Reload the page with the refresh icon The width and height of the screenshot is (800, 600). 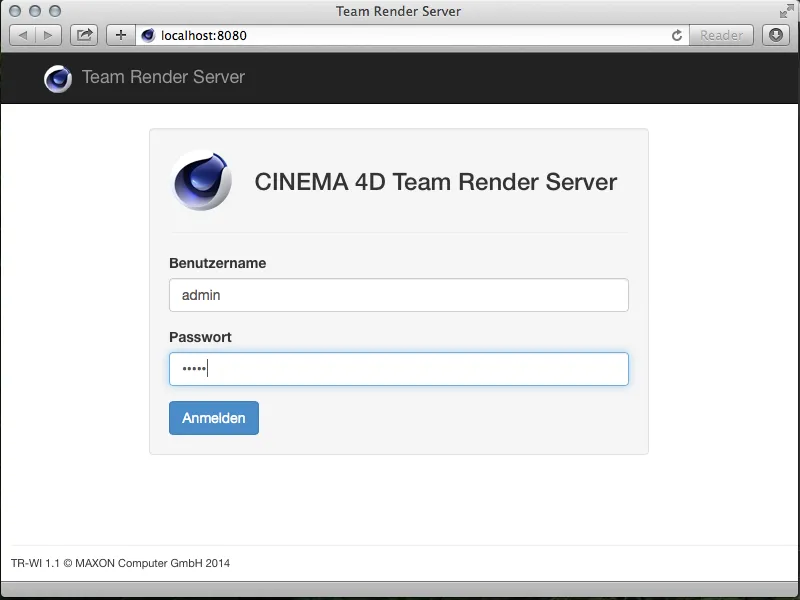point(677,34)
